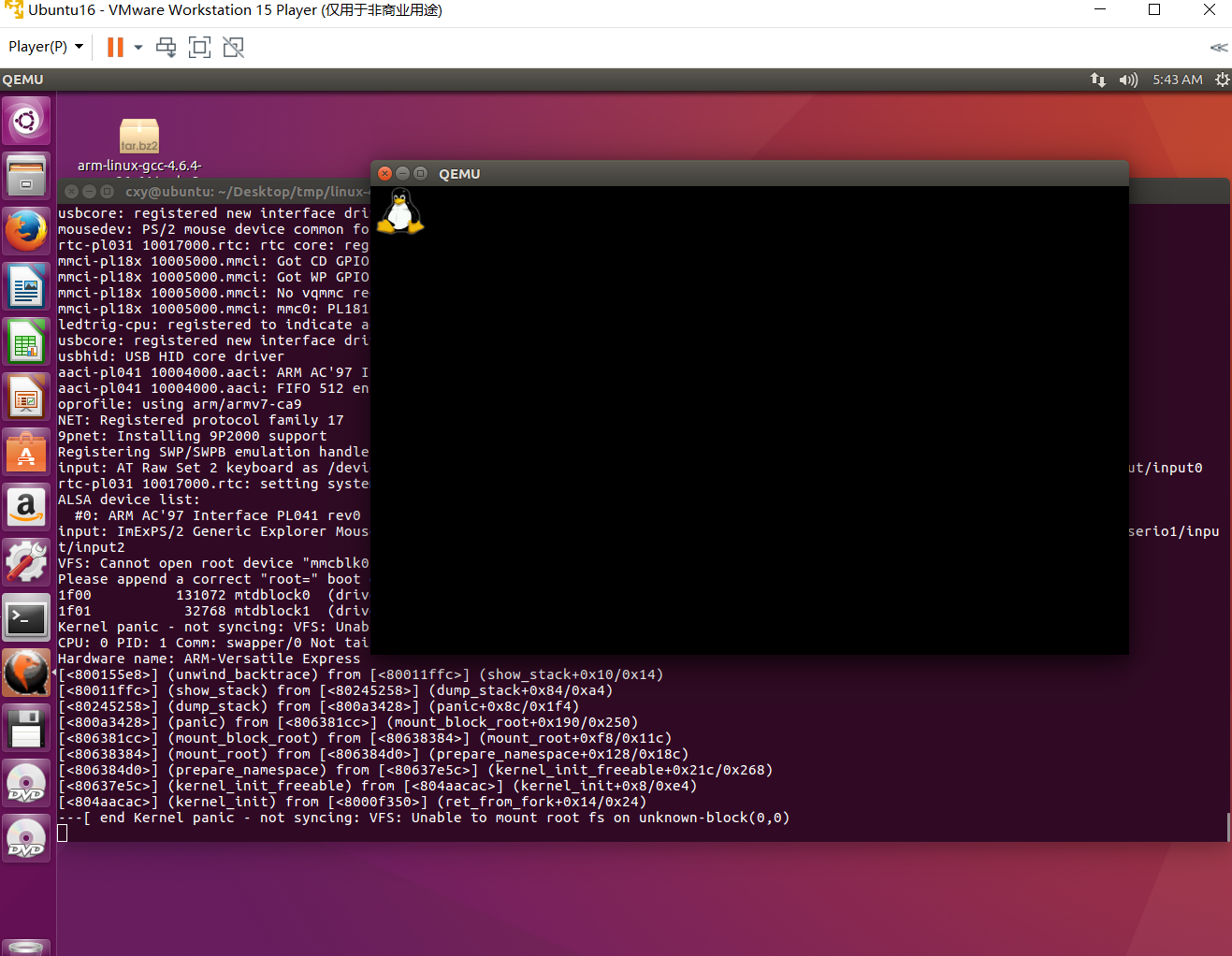Click the Tux penguin logo in QEMU display

point(400,210)
